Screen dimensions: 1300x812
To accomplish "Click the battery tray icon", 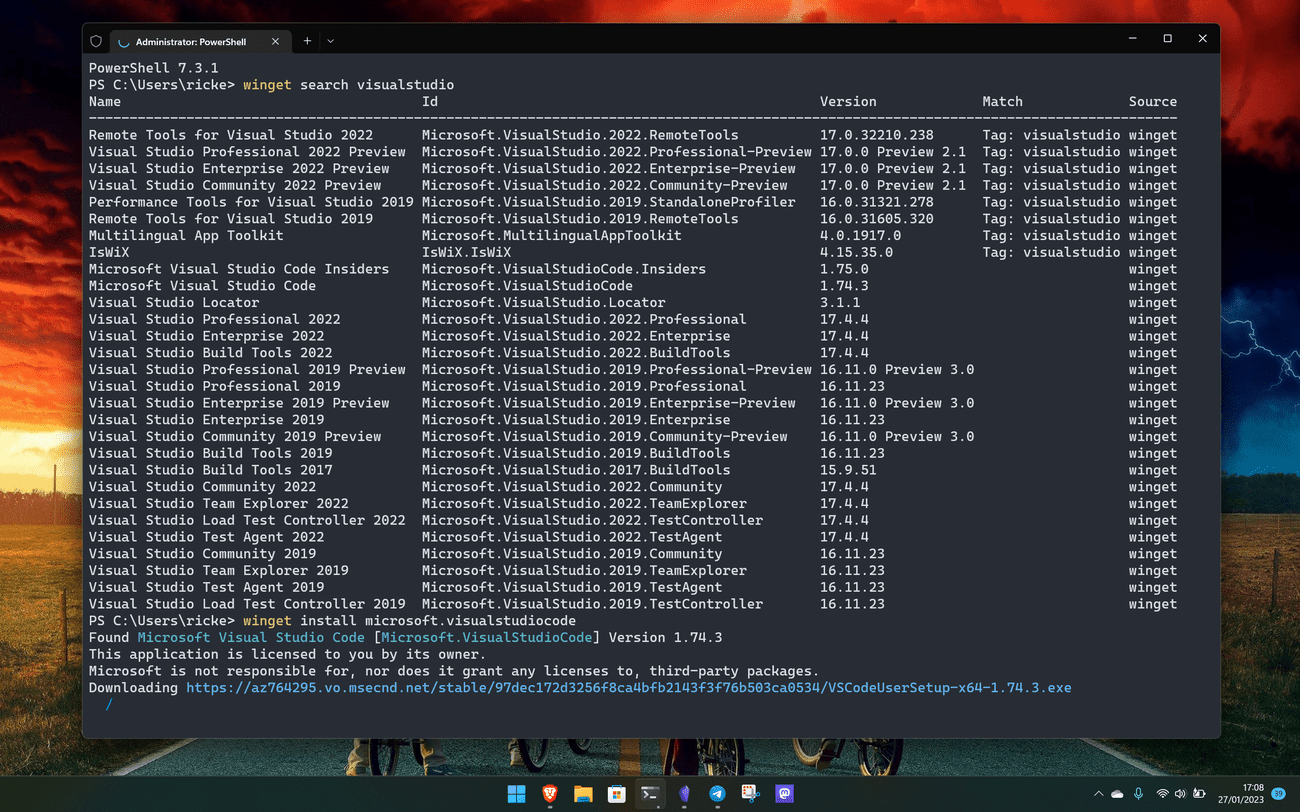I will [1199, 794].
